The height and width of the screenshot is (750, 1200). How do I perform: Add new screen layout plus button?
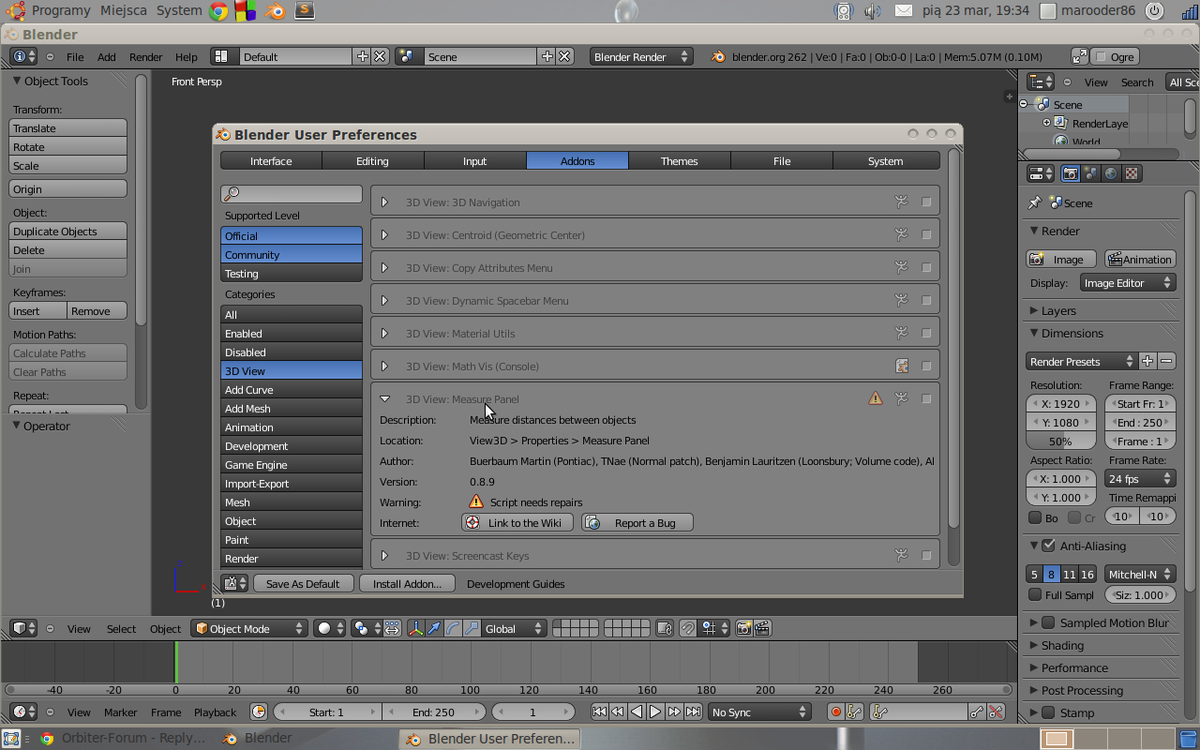[362, 57]
